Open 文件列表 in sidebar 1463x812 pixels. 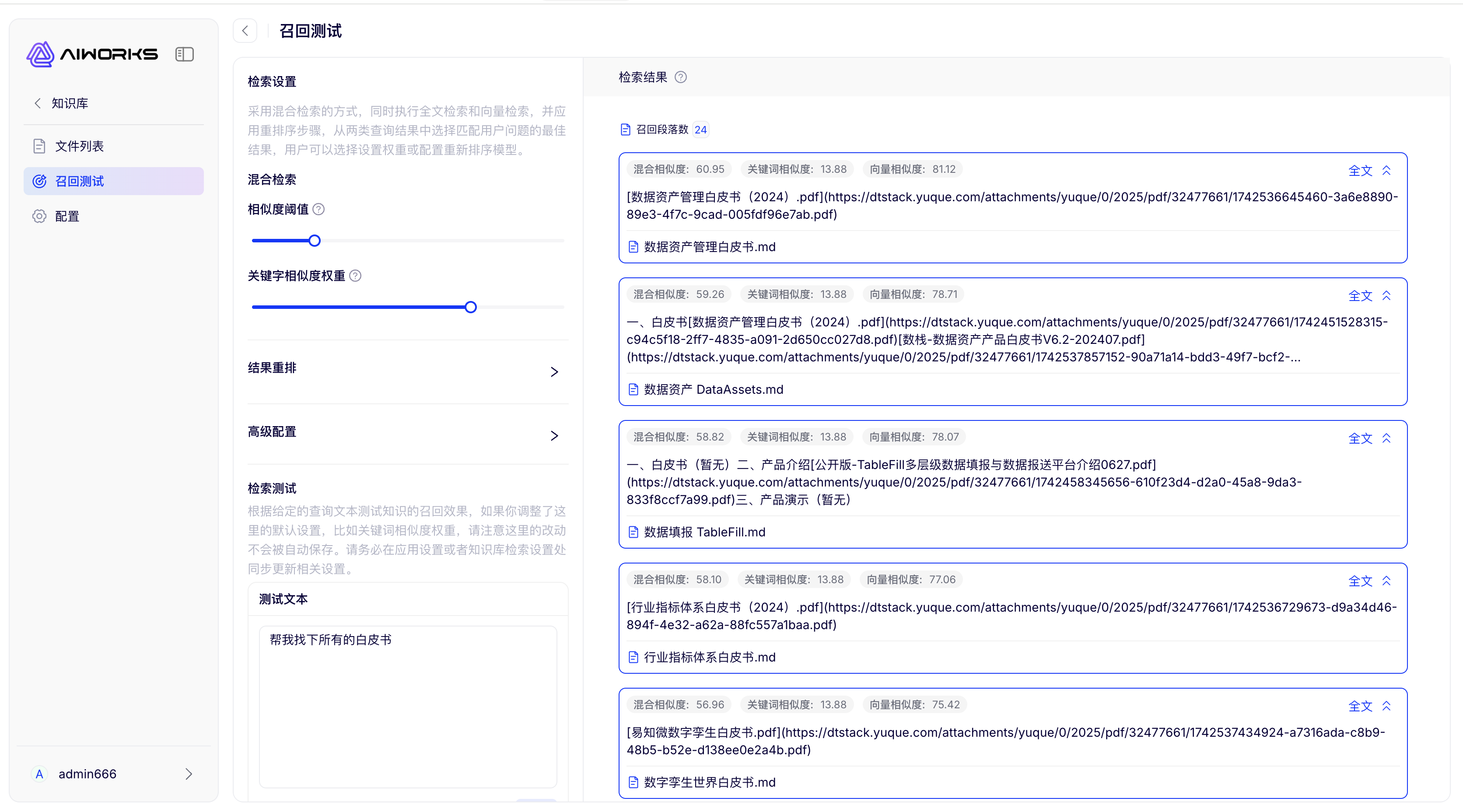pos(80,146)
